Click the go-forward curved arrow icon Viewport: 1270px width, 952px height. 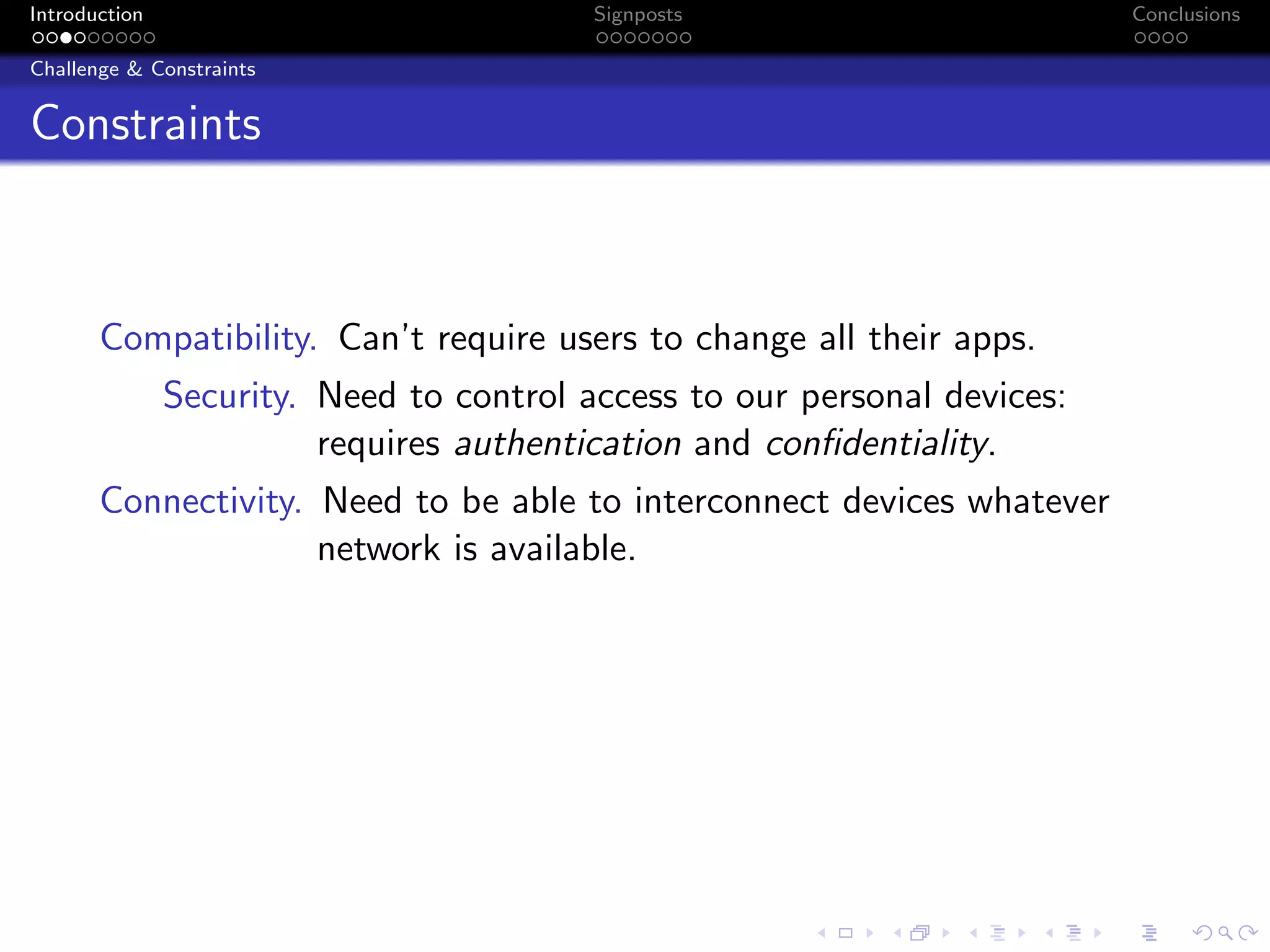[x=1248, y=933]
